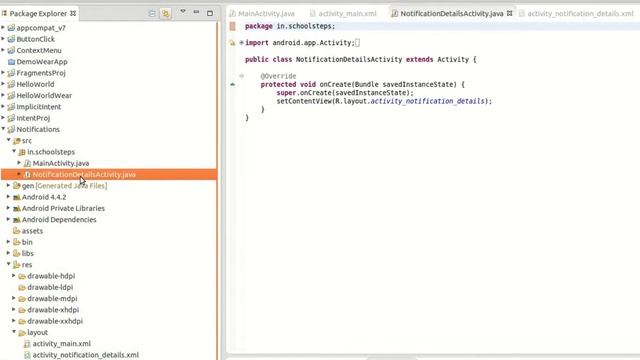Viewport: 640px width, 360px height.
Task: Expand drawable-xhdpi folder
Action: click(14, 310)
